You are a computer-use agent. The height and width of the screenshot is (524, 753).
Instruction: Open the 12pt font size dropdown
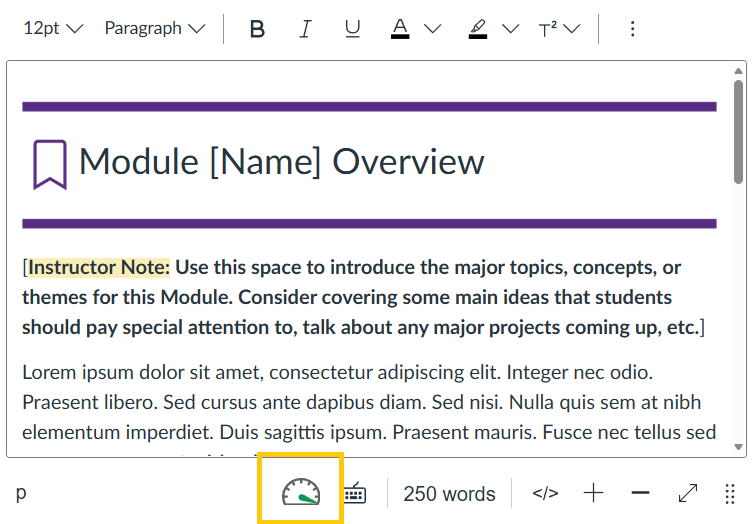coord(53,28)
